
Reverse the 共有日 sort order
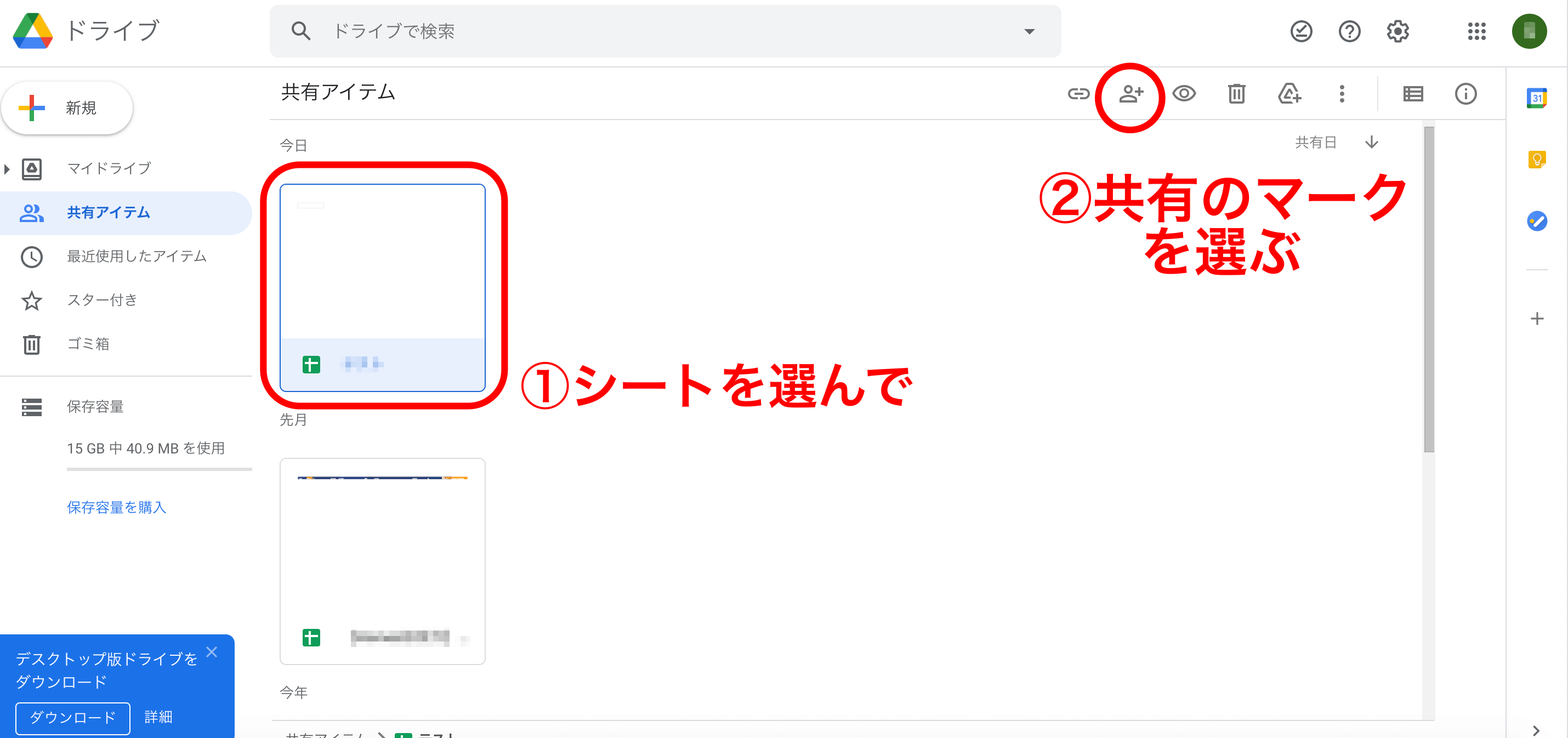(x=1371, y=142)
